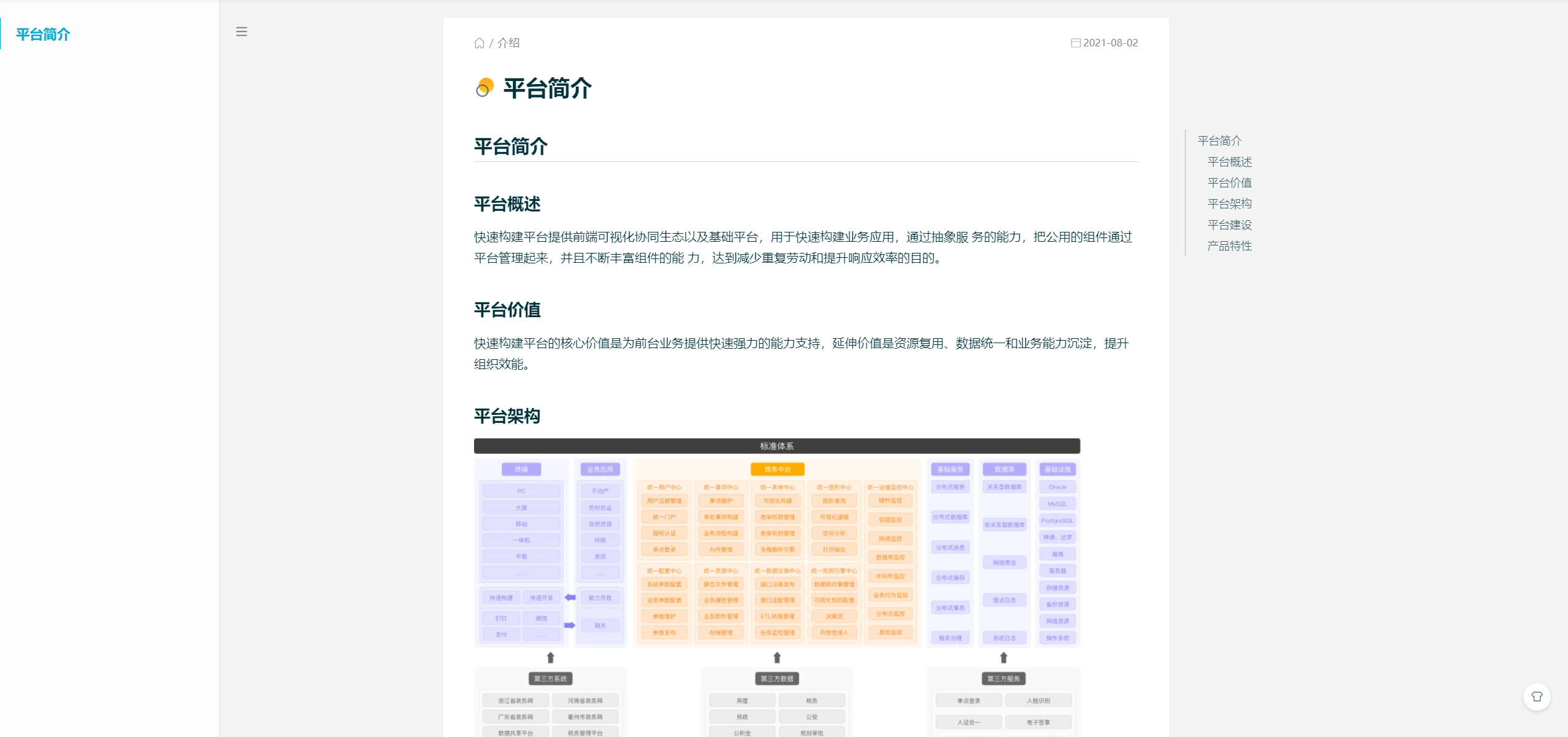Viewport: 1568px width, 737px height.
Task: Toggle the sidebar hamburger menu icon
Action: [x=242, y=32]
